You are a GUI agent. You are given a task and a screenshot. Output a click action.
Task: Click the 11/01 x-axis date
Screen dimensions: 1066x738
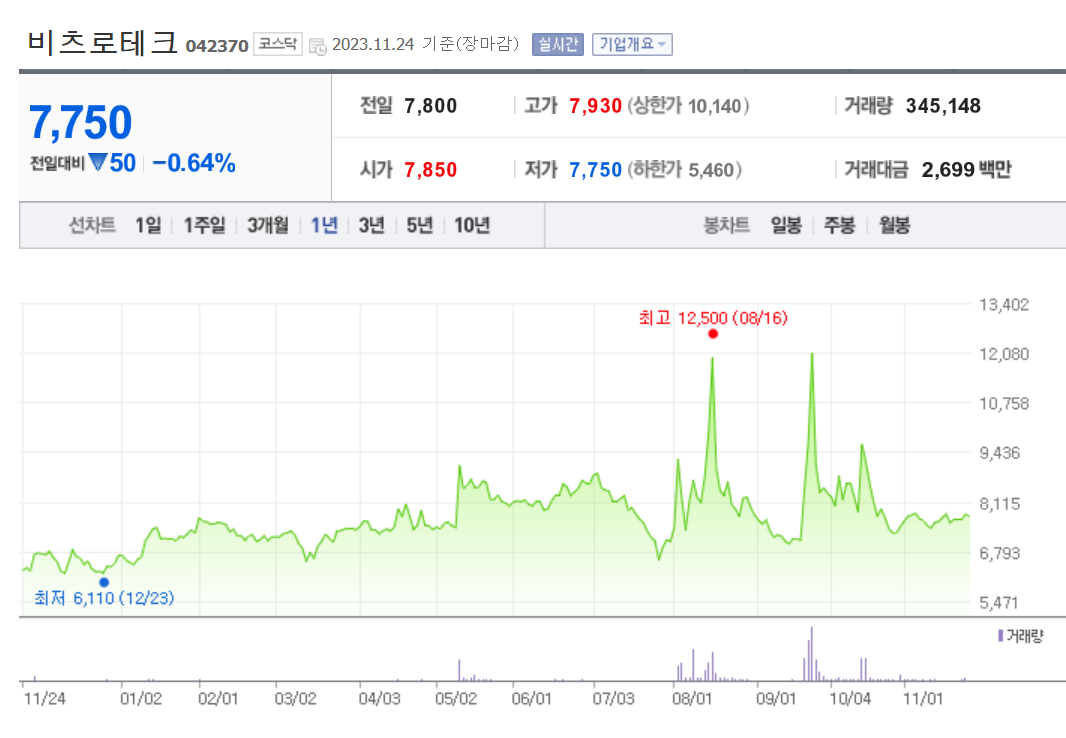tap(923, 699)
